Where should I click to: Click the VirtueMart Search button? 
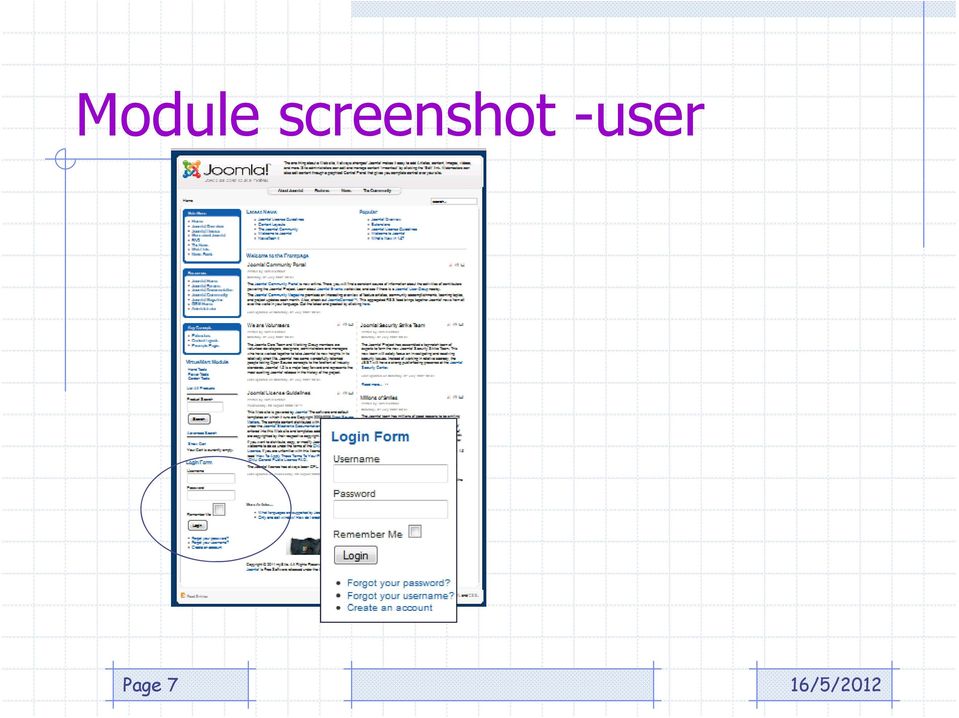click(x=199, y=419)
